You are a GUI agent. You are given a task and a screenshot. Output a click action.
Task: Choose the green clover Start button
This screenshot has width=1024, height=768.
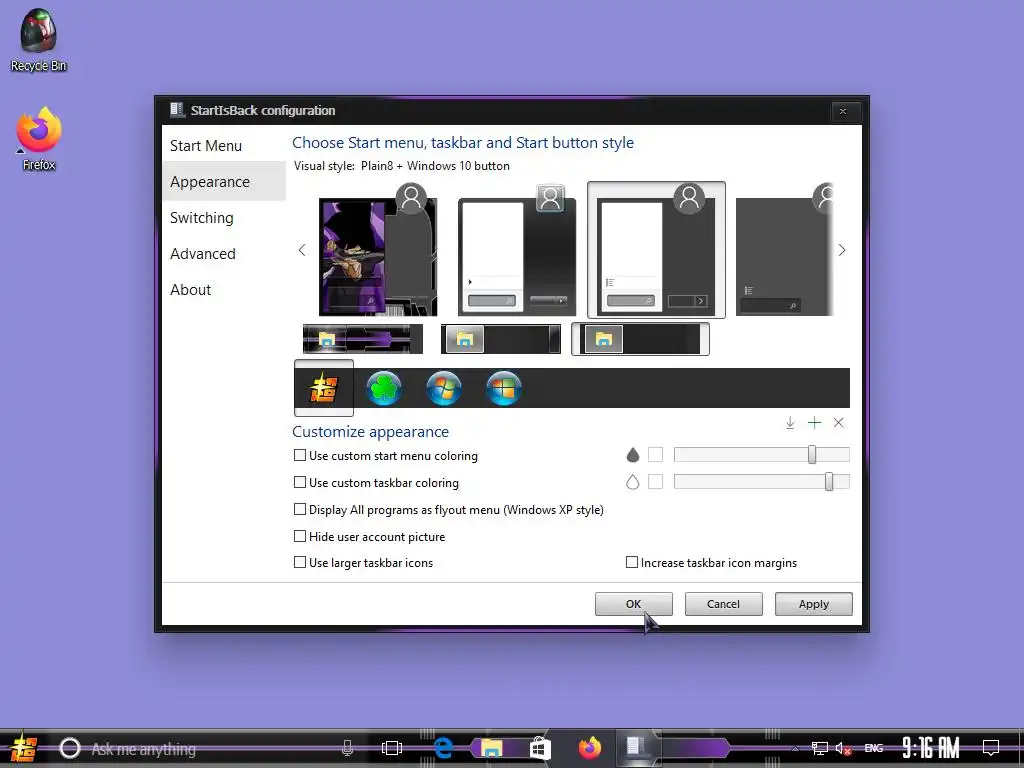pyautogui.click(x=383, y=389)
